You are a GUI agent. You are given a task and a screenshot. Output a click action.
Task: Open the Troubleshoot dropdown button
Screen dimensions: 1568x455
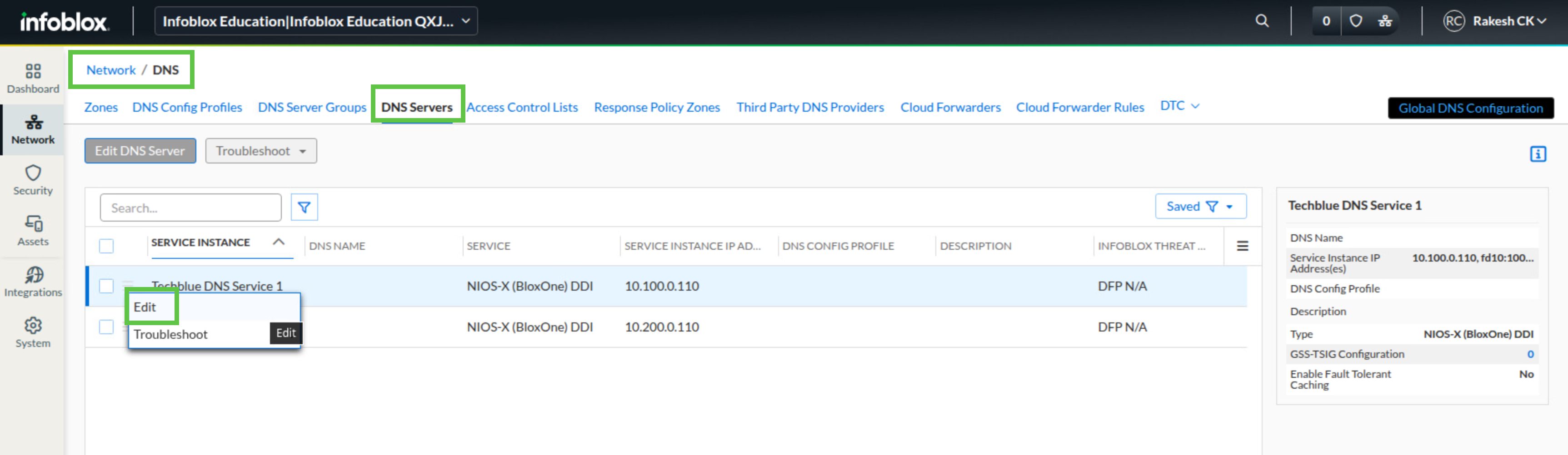tap(261, 151)
